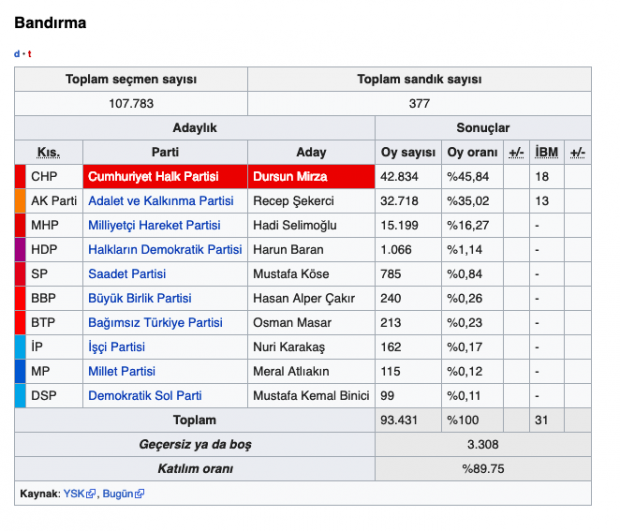Click the underlined İBM column header
The image size is (620, 531).
point(546,152)
